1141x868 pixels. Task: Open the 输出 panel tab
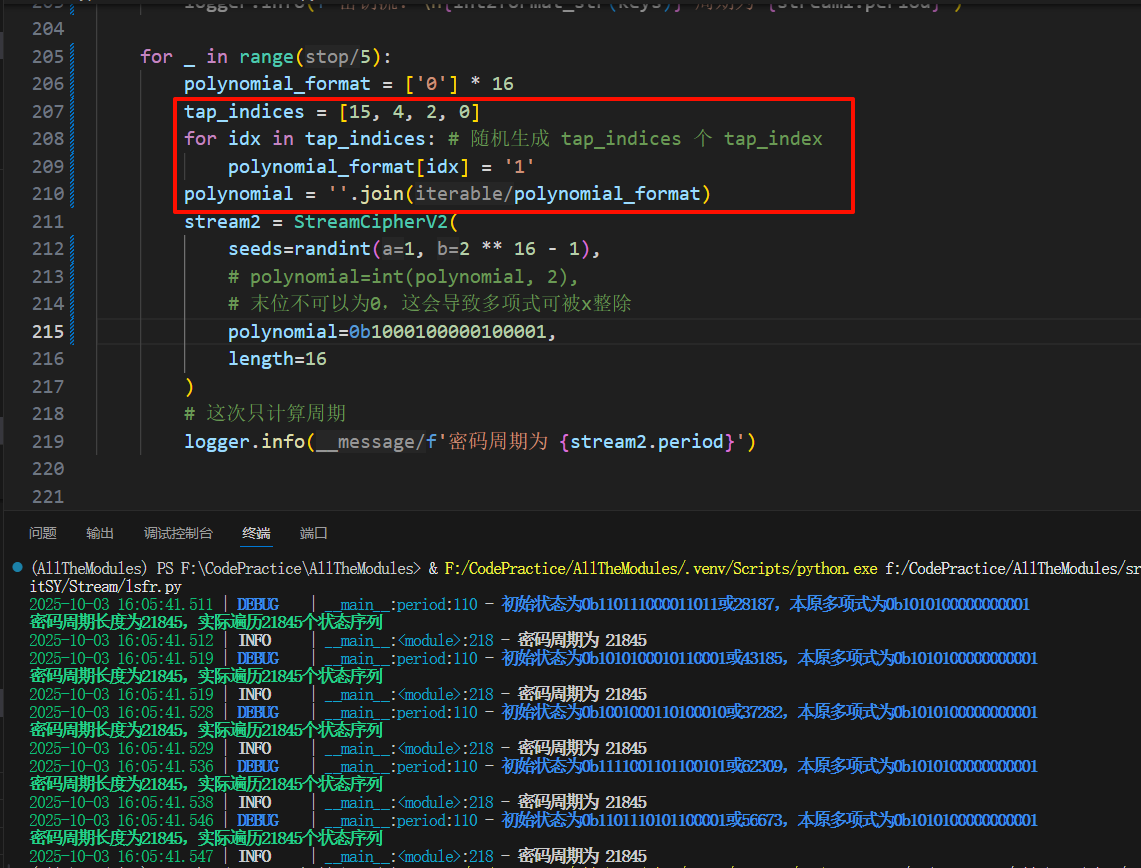point(100,533)
